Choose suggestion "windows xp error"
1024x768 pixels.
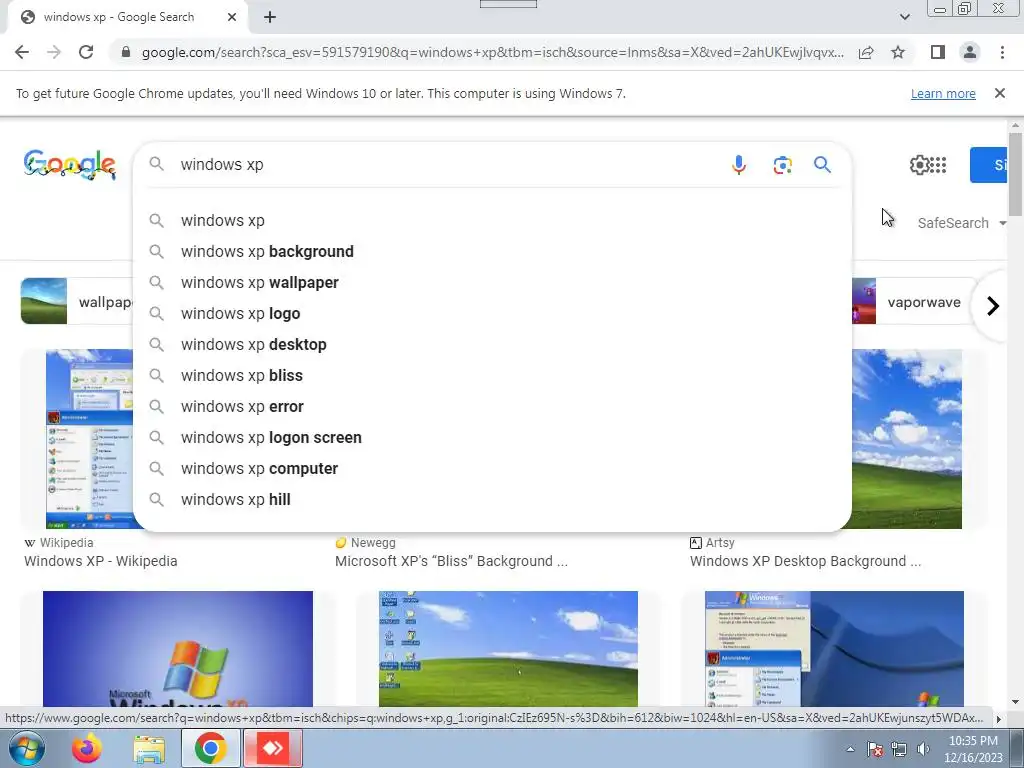(492, 407)
